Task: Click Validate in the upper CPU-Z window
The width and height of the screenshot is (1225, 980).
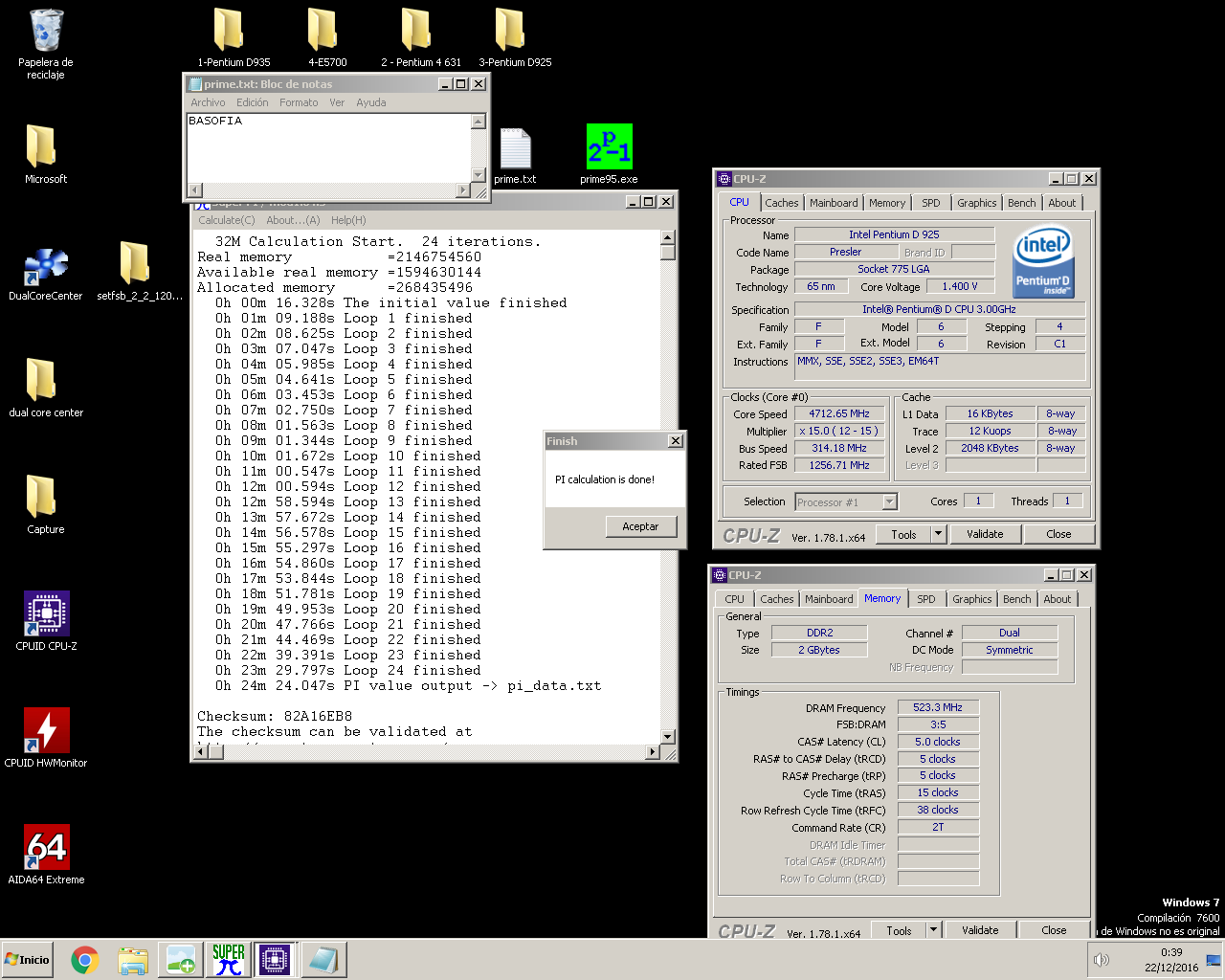Action: click(985, 534)
